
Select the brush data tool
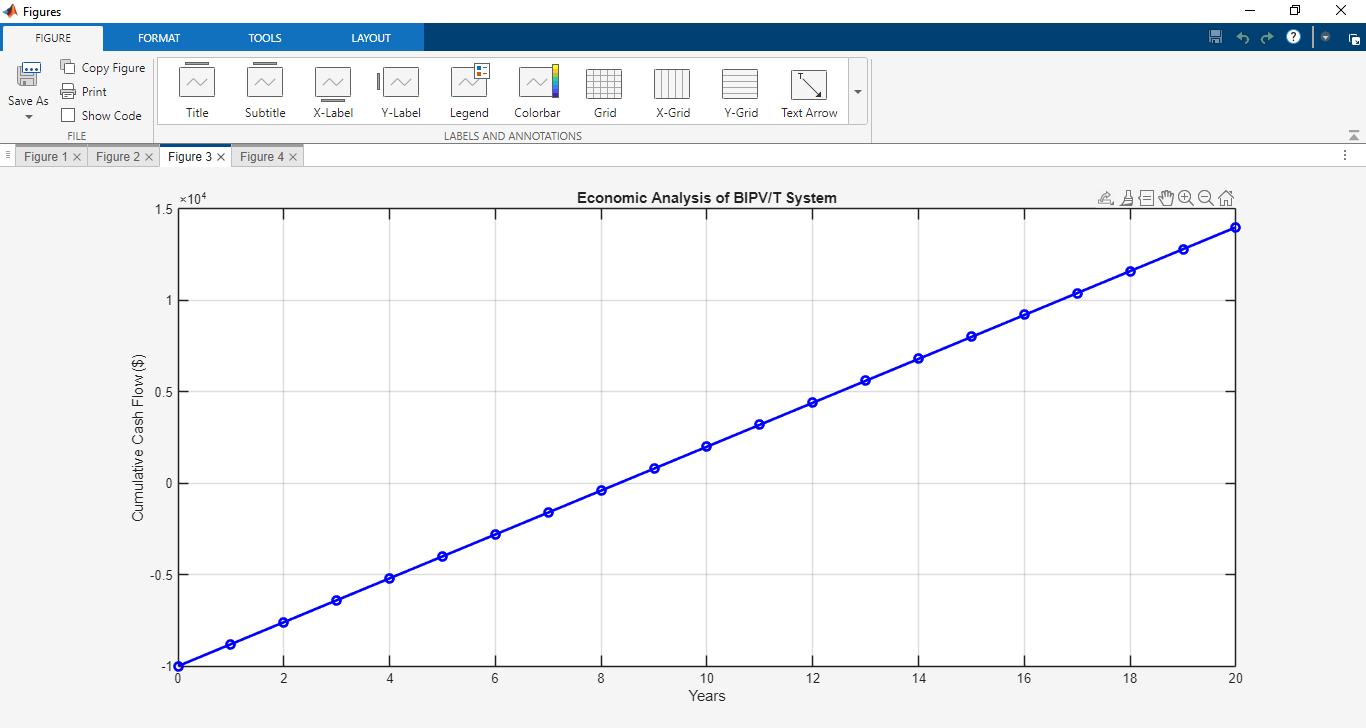[x=1127, y=198]
